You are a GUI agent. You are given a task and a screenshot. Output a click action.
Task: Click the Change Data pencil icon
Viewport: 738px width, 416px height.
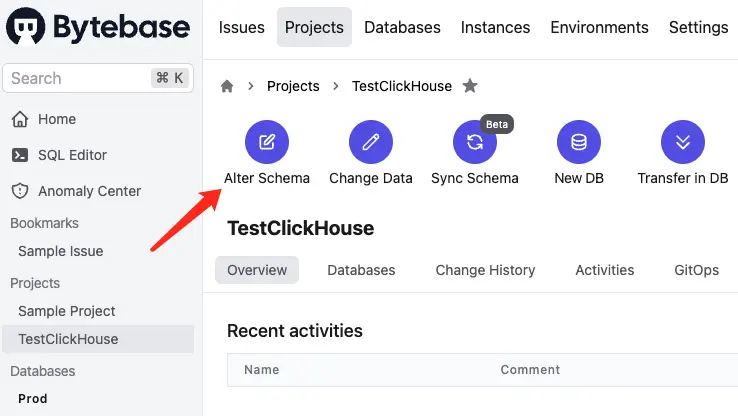tap(371, 142)
